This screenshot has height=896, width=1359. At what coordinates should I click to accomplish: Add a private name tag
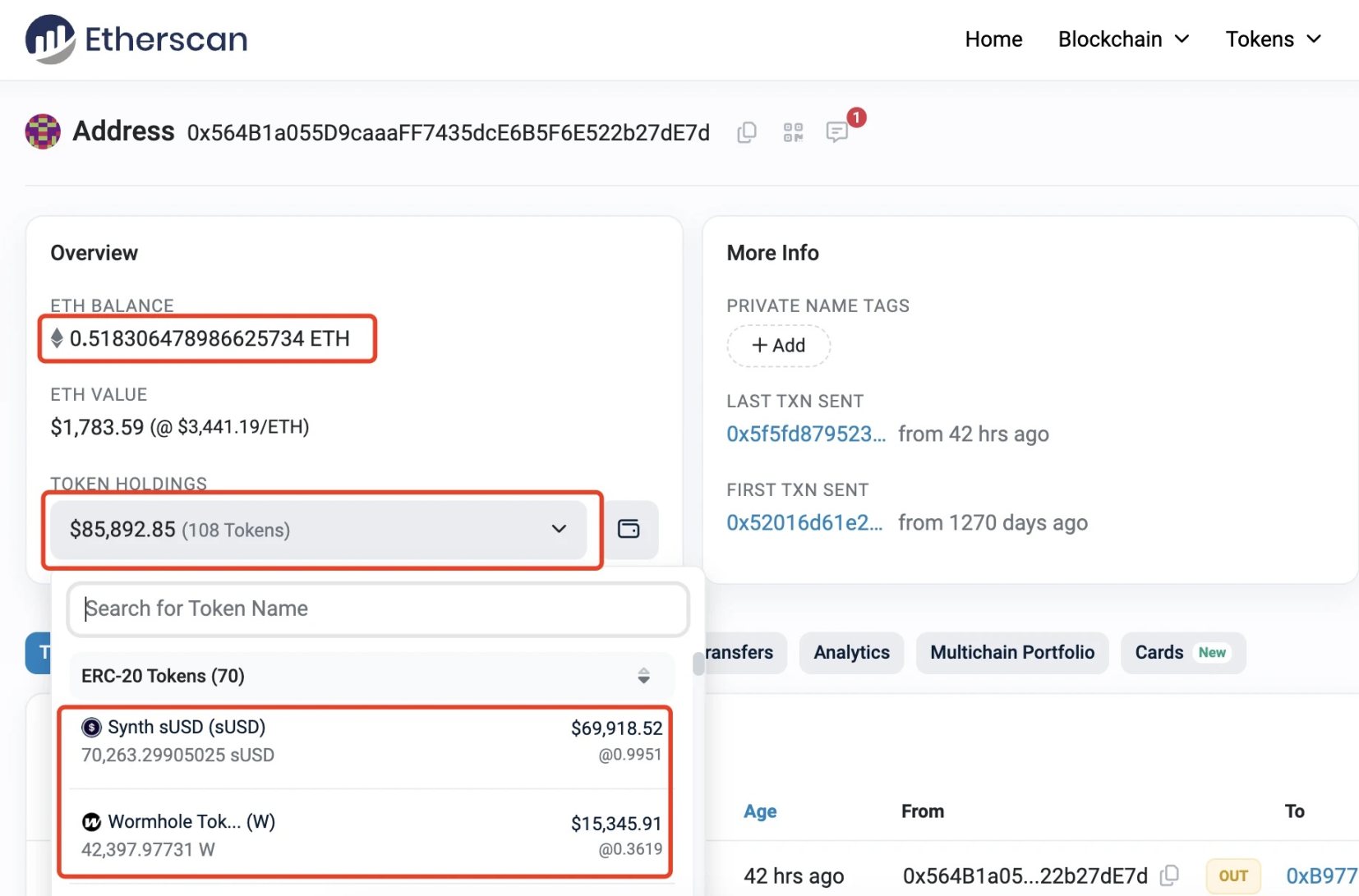pos(778,346)
